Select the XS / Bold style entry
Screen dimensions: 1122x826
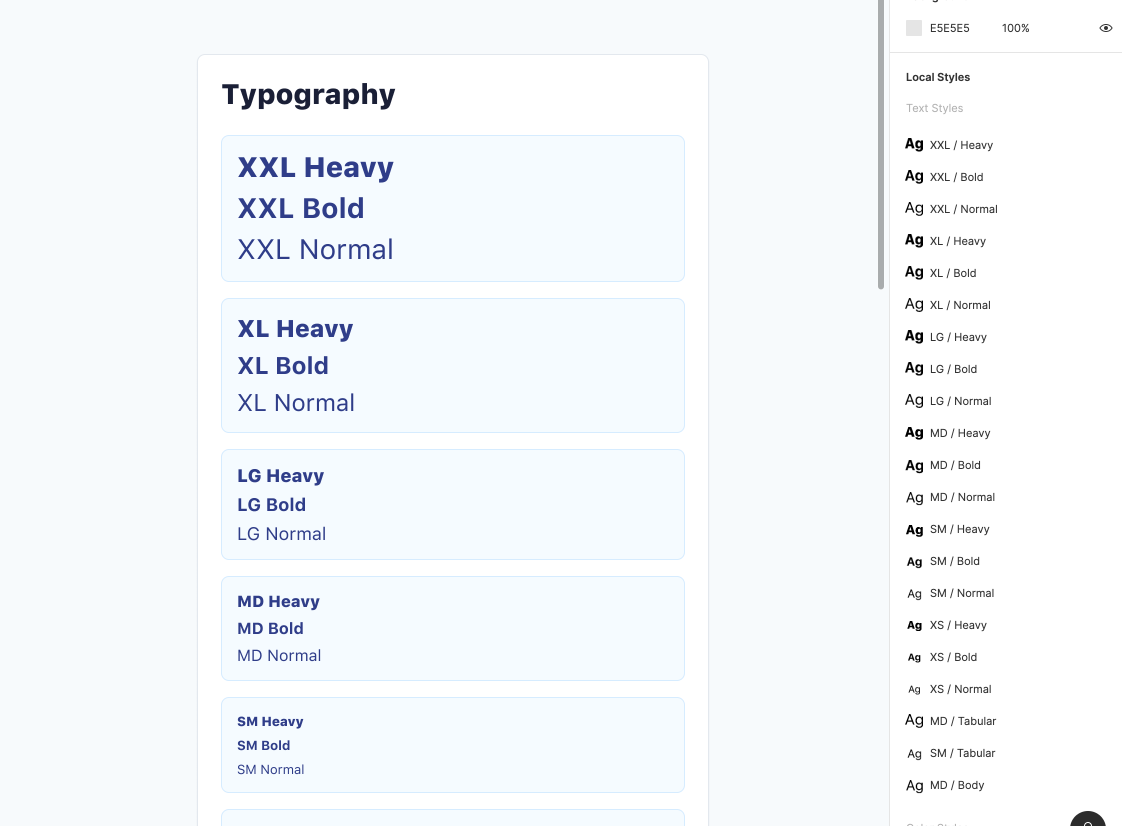(953, 657)
